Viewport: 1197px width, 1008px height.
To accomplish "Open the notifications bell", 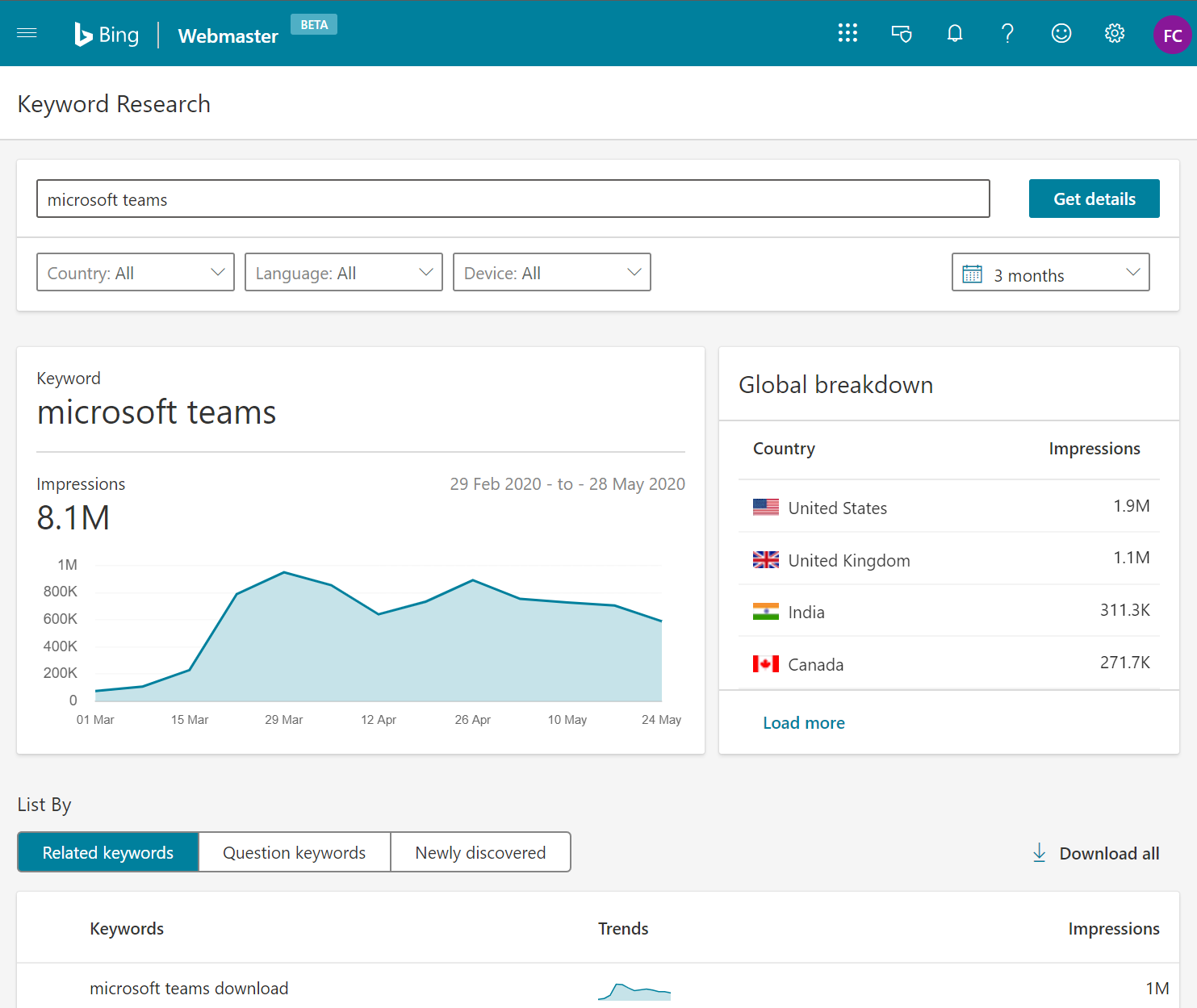I will [x=954, y=33].
